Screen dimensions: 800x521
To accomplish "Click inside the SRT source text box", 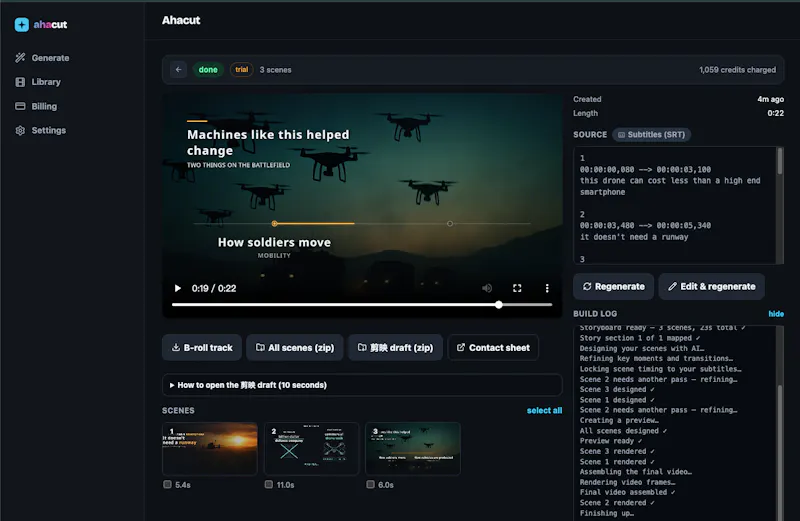I will (674, 205).
